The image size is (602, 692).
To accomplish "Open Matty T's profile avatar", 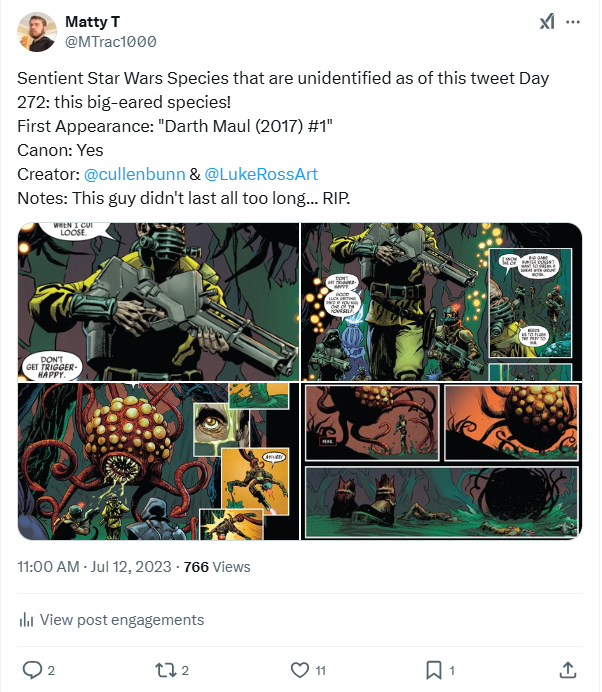I will (x=37, y=32).
